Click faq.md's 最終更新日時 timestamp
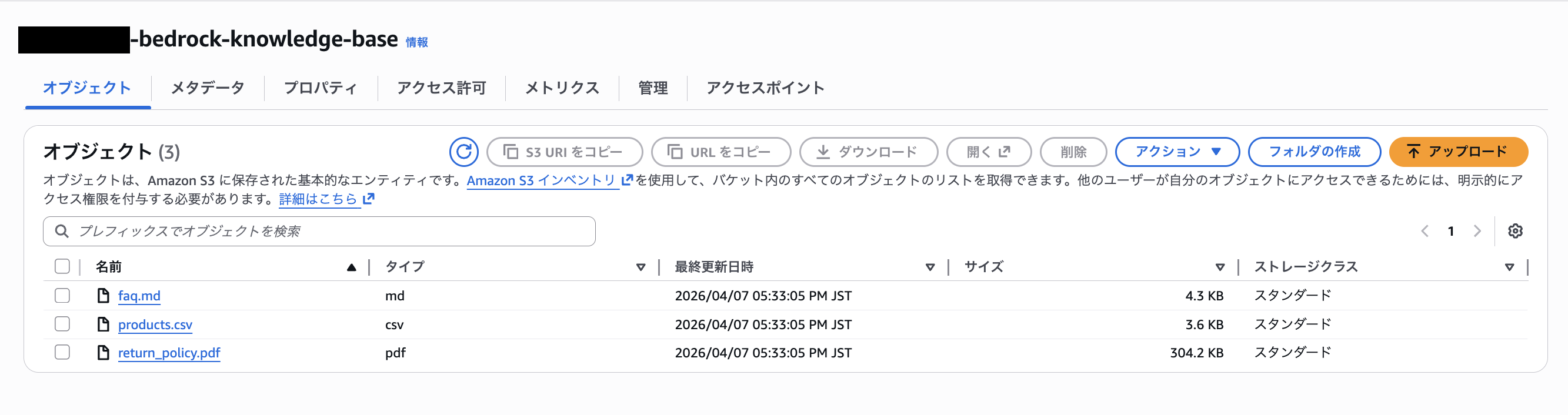1568x415 pixels. click(763, 296)
